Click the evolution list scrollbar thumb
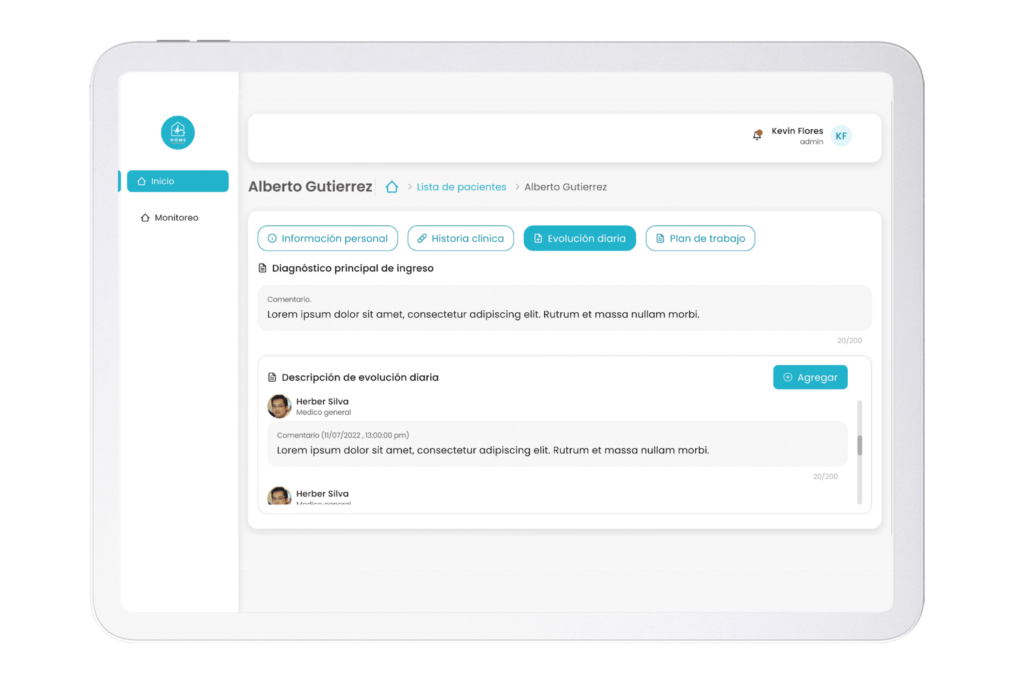The image size is (1024, 683). tap(859, 445)
